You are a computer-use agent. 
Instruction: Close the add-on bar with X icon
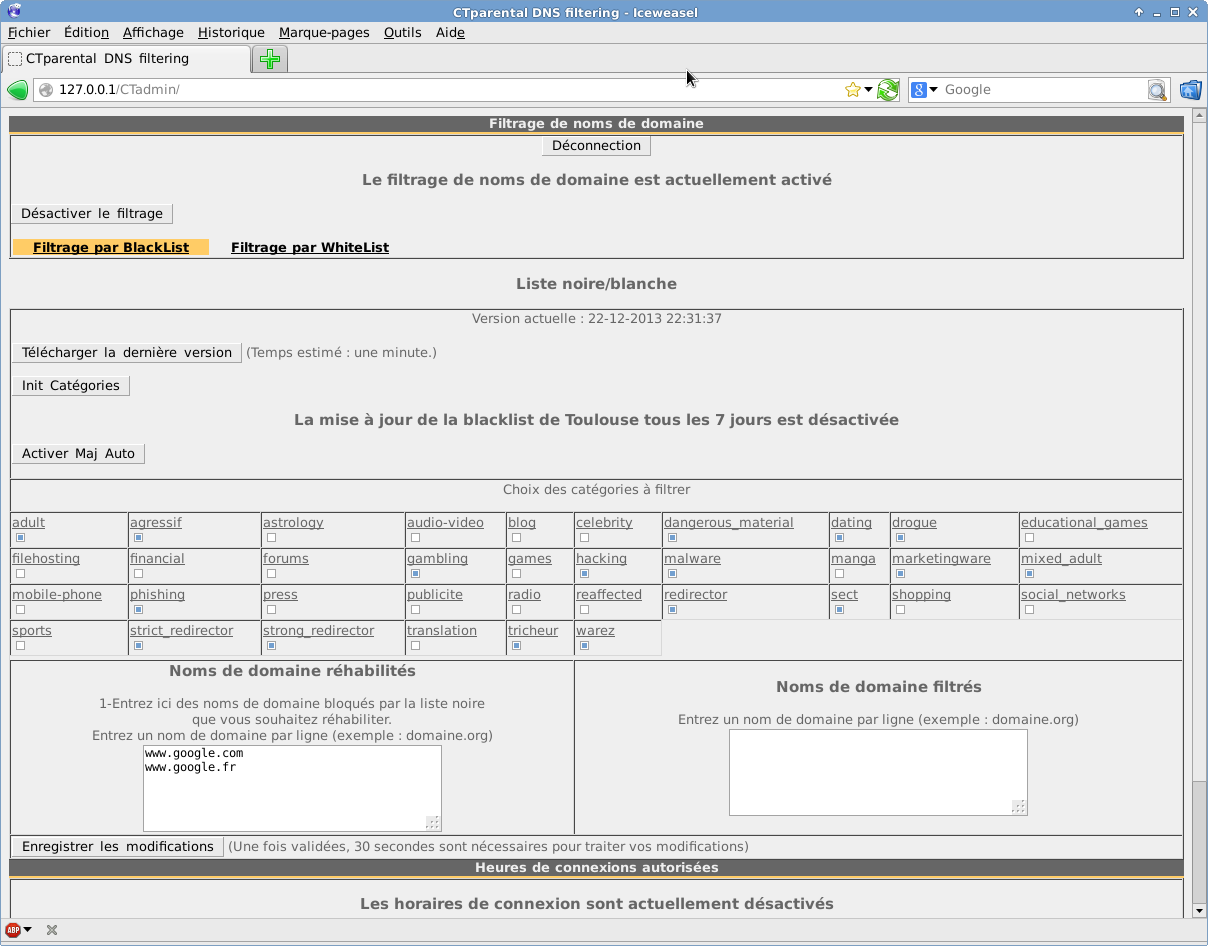[52, 930]
